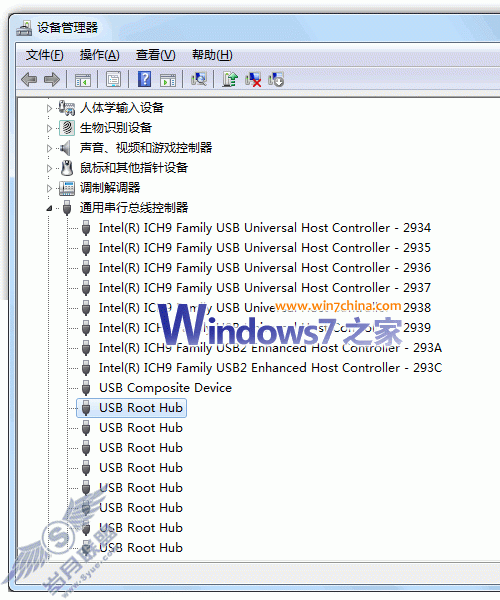Expand 声音、视频和游戏控制器 node
Viewport: 500px width, 600px height.
click(x=49, y=148)
